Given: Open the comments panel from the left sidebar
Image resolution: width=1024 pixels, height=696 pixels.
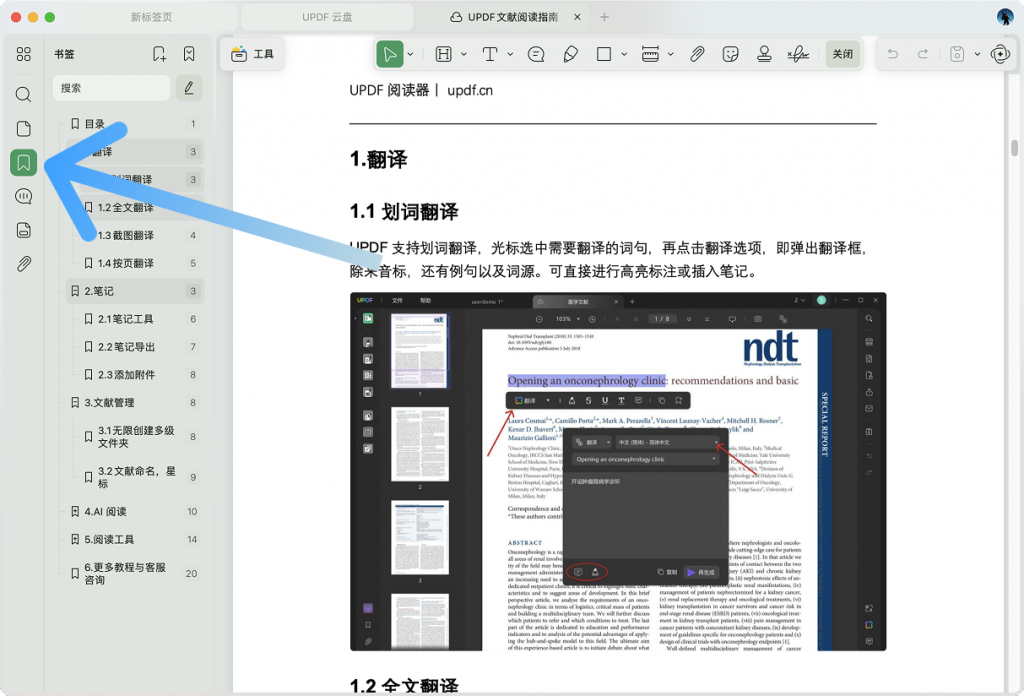Looking at the screenshot, I should [x=24, y=197].
